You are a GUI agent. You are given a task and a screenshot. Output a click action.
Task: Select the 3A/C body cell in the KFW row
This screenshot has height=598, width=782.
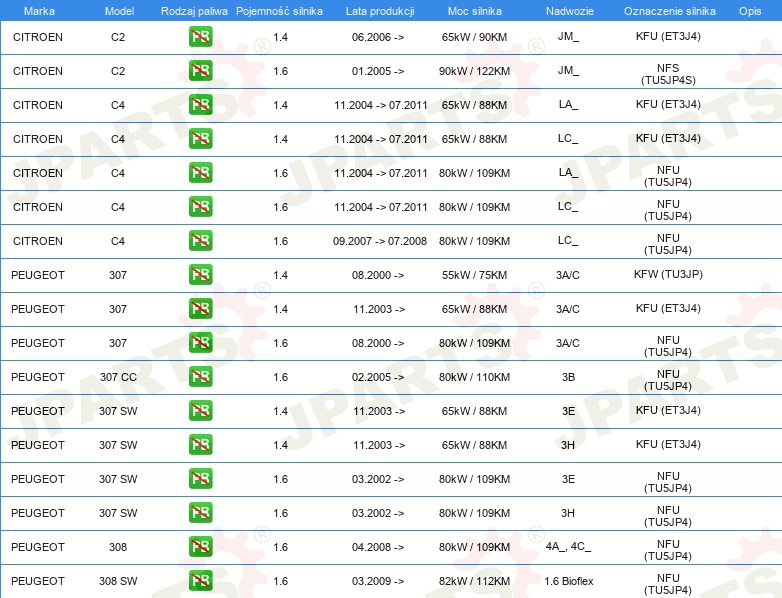click(x=568, y=275)
